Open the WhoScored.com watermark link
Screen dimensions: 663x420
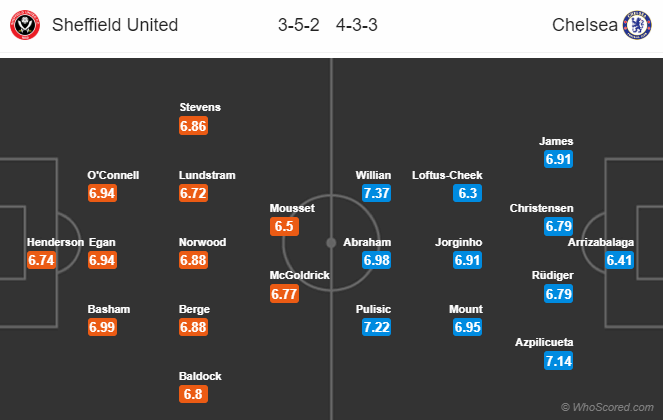608,407
